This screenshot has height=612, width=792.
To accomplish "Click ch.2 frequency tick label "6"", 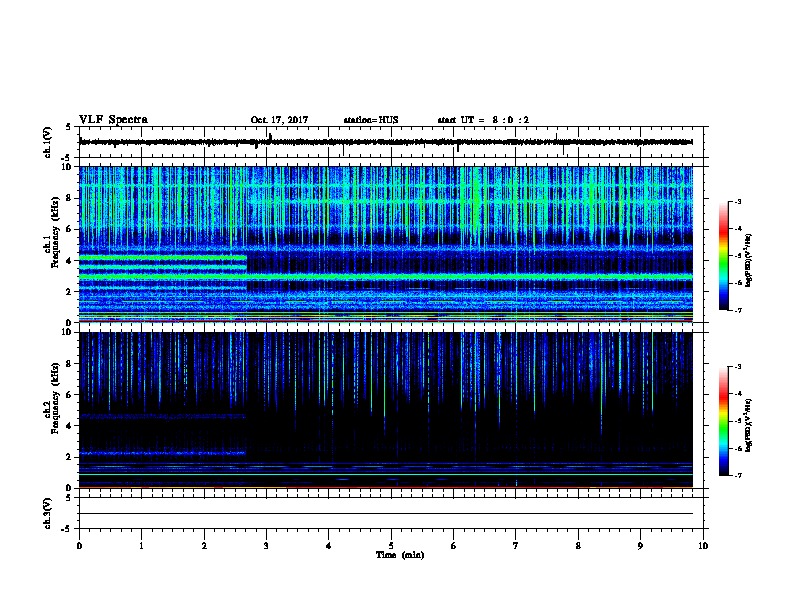I will [70, 395].
